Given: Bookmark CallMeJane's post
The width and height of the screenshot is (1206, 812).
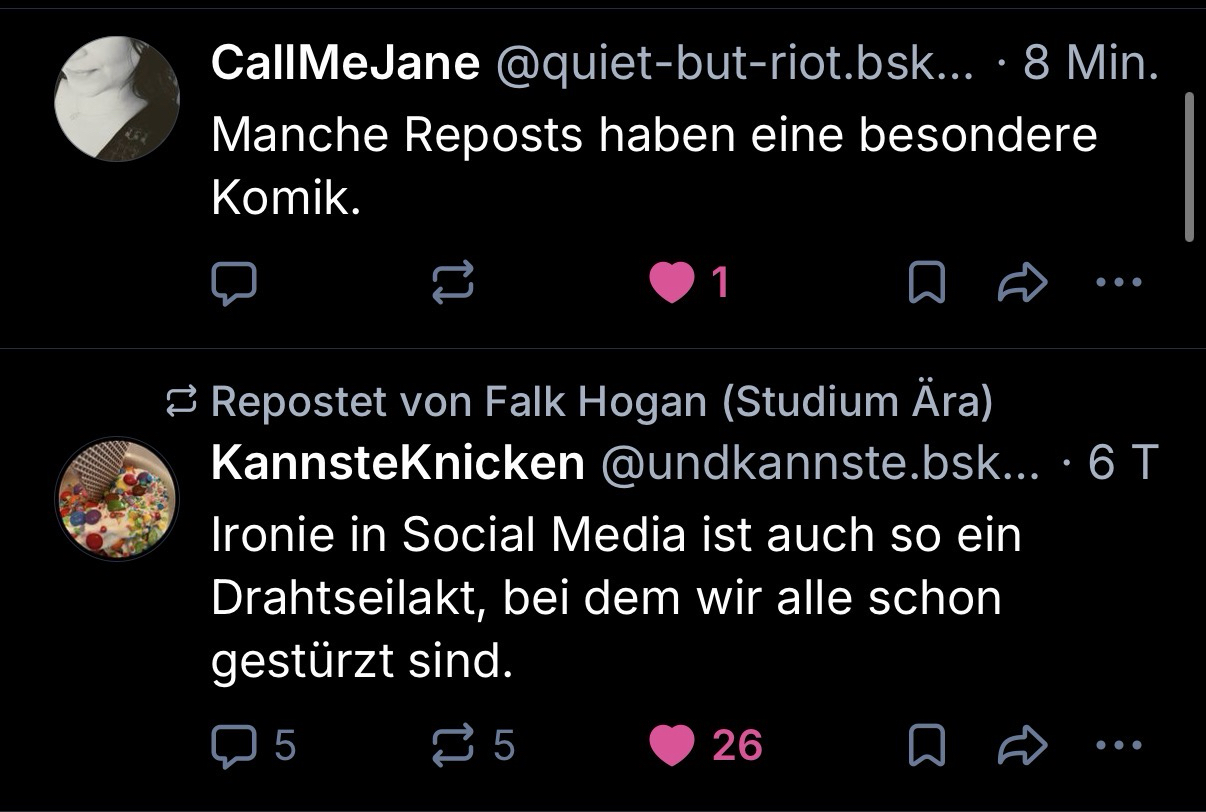Looking at the screenshot, I should (x=926, y=285).
